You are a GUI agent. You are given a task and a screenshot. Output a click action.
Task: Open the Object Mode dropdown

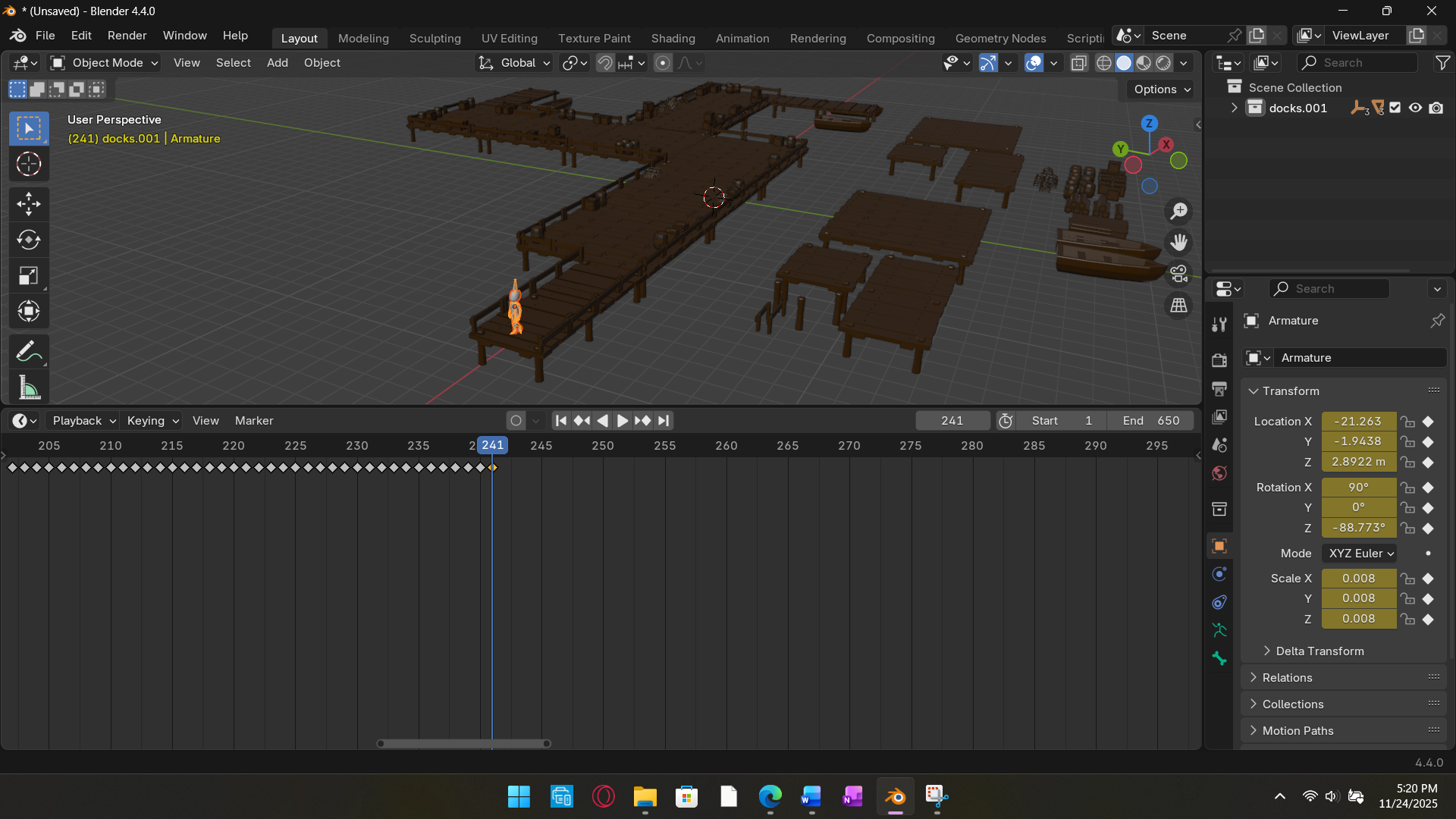tap(104, 63)
